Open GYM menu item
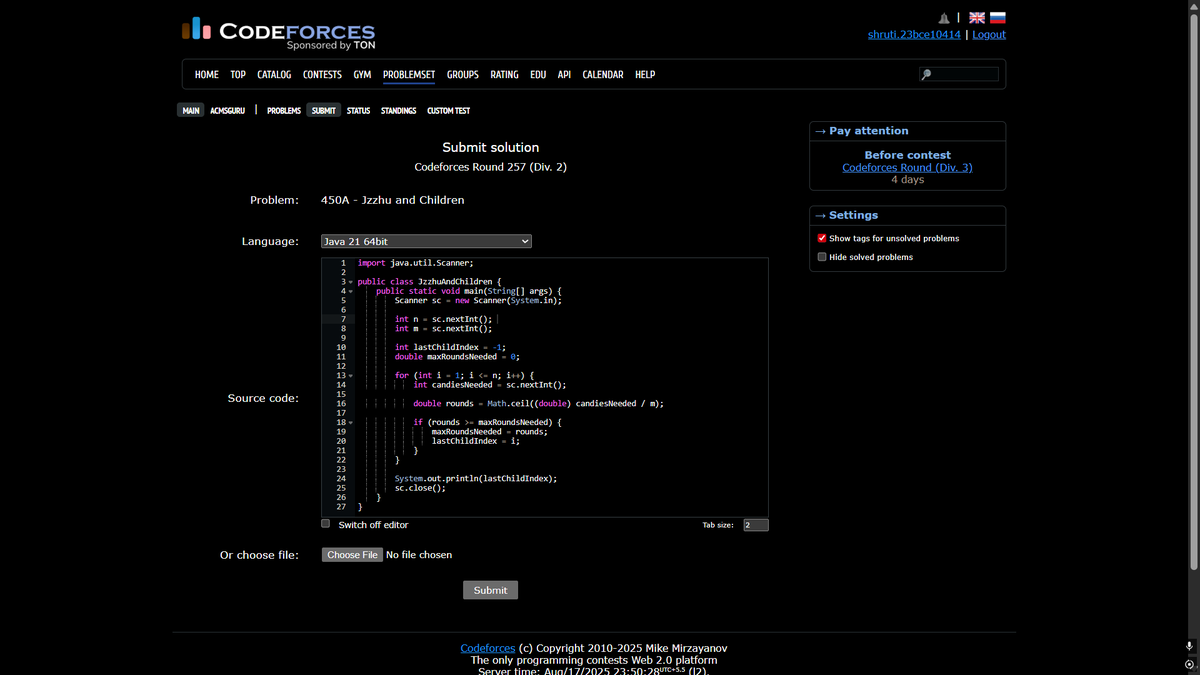Screen dimensions: 1200x675 (x=362, y=75)
